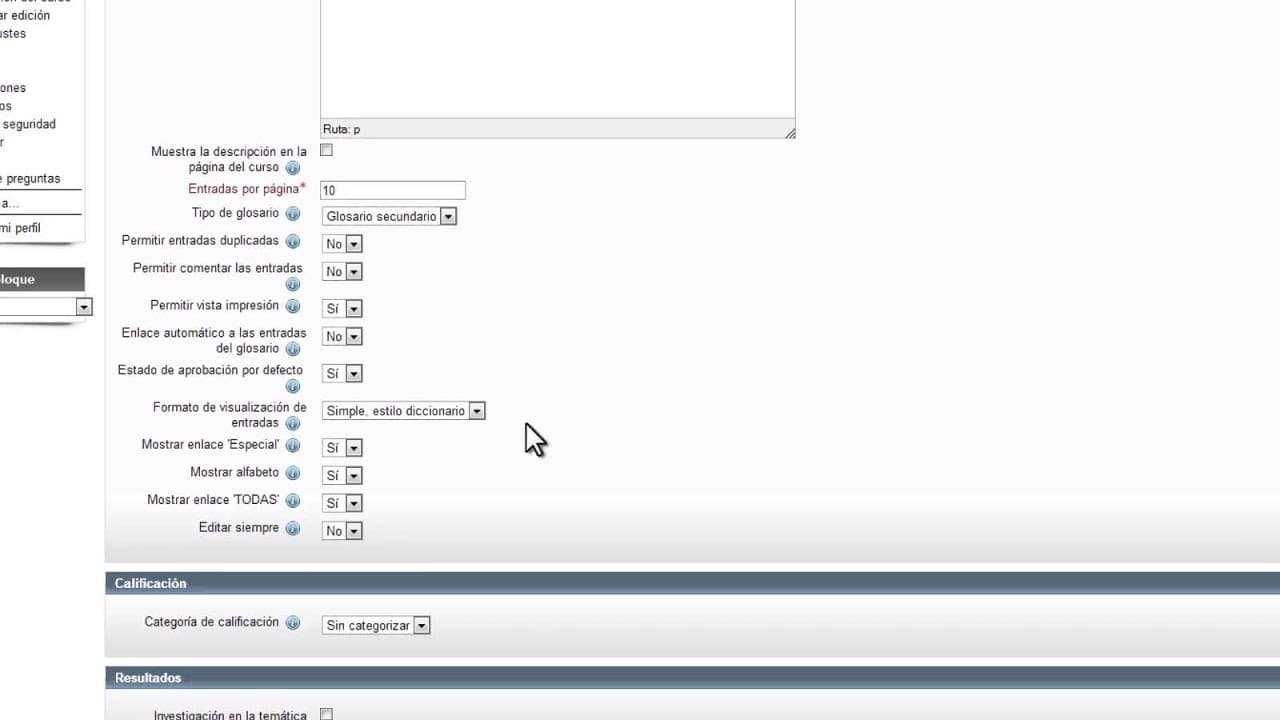The height and width of the screenshot is (720, 1280).
Task: Open the 'preguntas' sidebar link
Action: pyautogui.click(x=30, y=179)
